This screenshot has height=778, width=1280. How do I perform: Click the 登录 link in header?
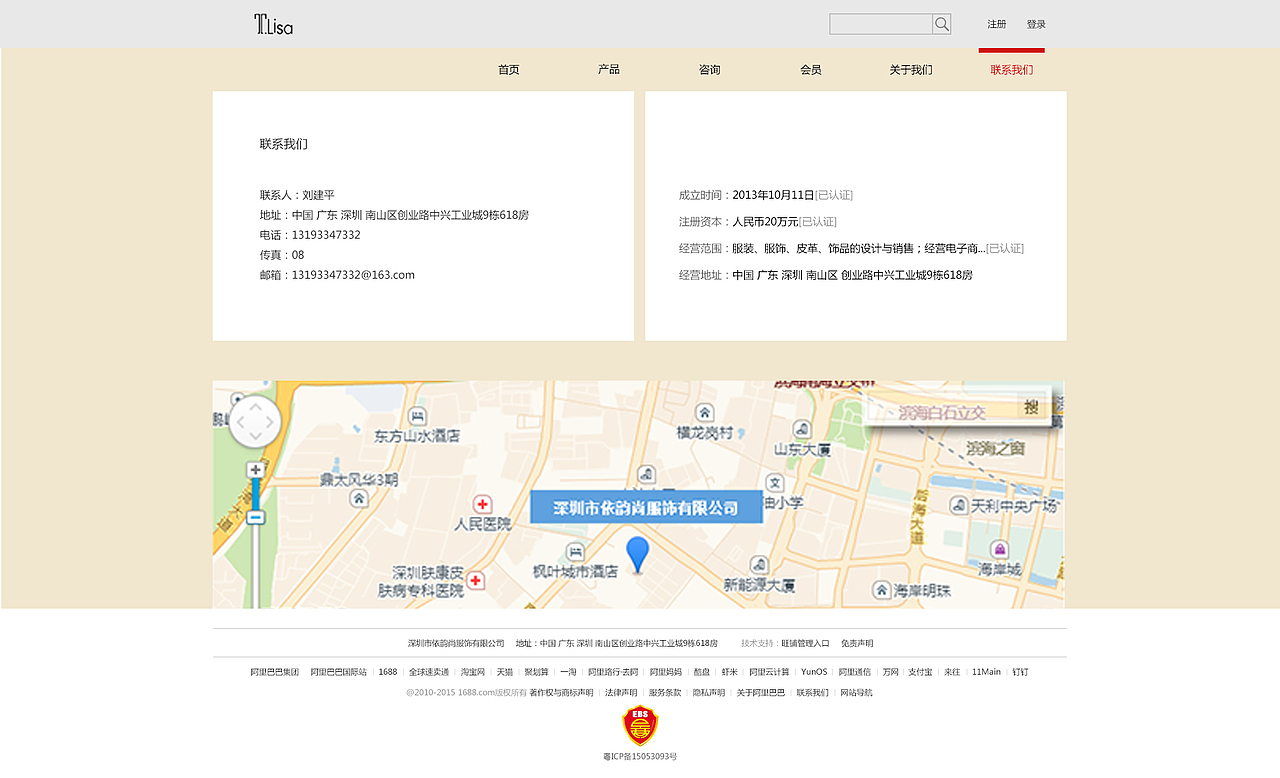pyautogui.click(x=1036, y=24)
